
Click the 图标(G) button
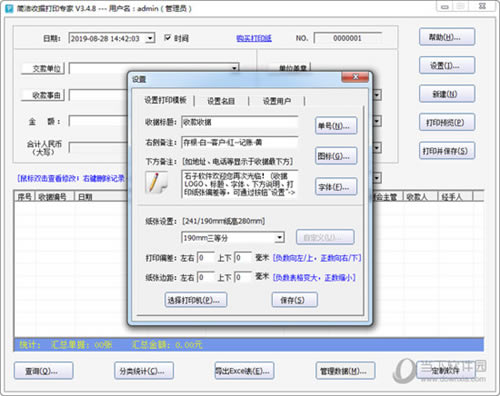[336, 156]
